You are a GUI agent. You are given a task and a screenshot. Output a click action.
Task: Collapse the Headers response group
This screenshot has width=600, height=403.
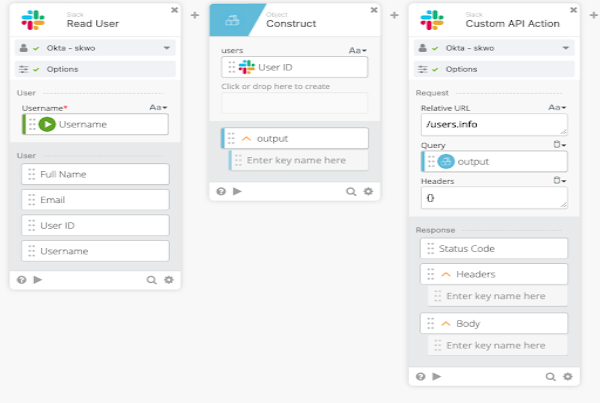tap(445, 274)
